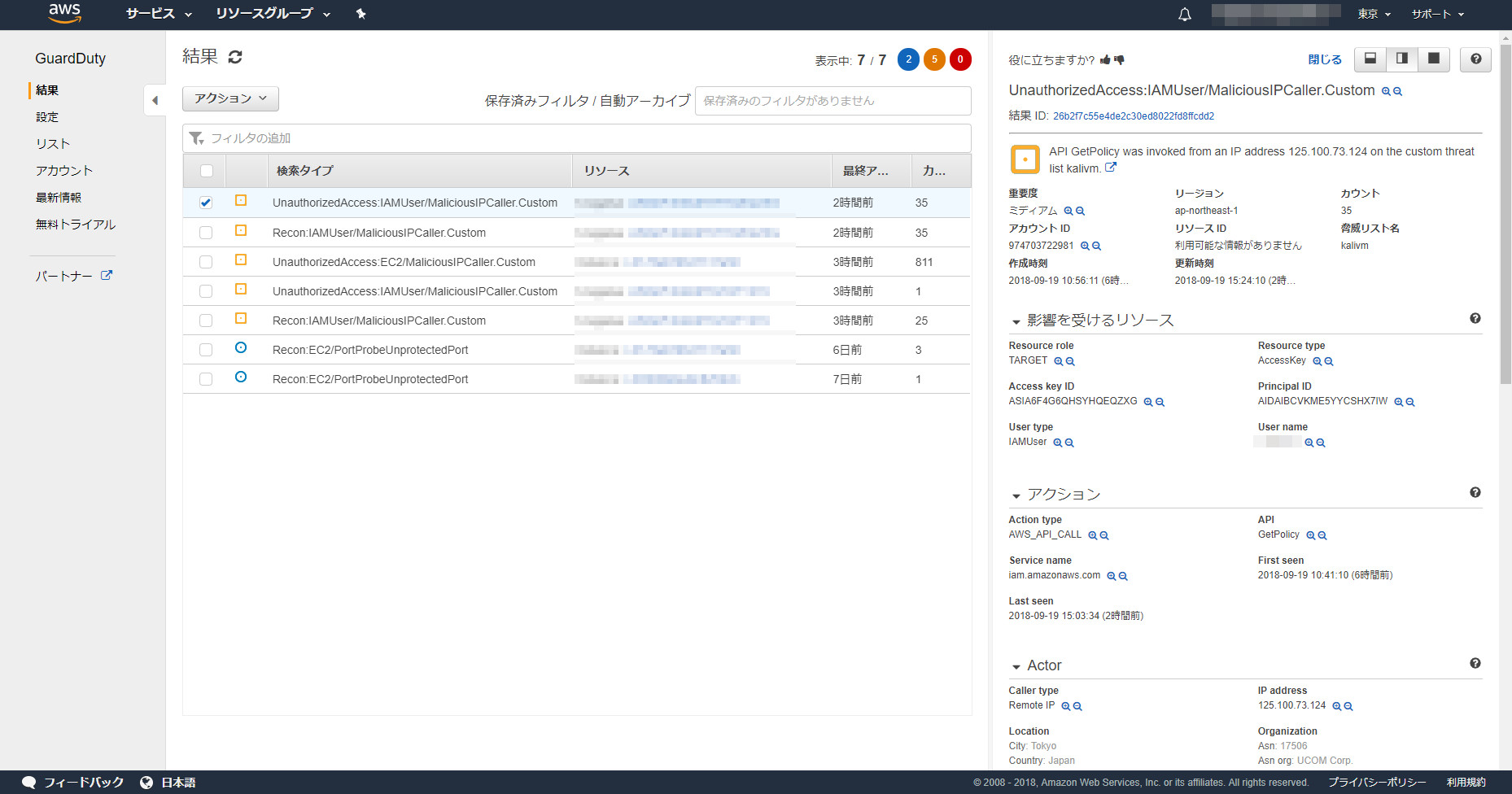Open the アクション dropdown
The width and height of the screenshot is (1512, 794).
tap(230, 98)
